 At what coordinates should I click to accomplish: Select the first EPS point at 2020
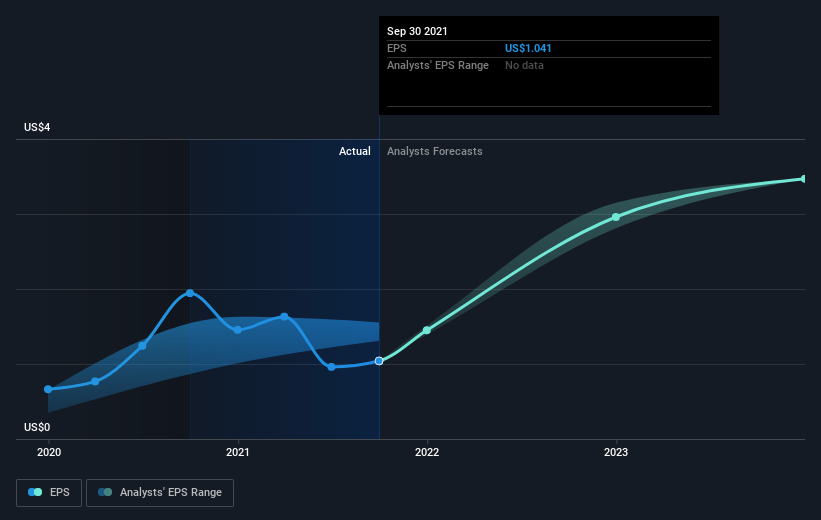pyautogui.click(x=48, y=389)
